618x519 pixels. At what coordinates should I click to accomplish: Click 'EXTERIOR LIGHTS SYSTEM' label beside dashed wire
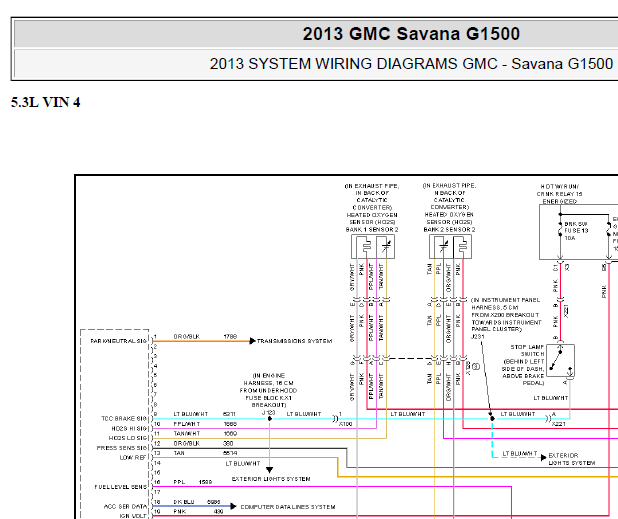[571, 459]
